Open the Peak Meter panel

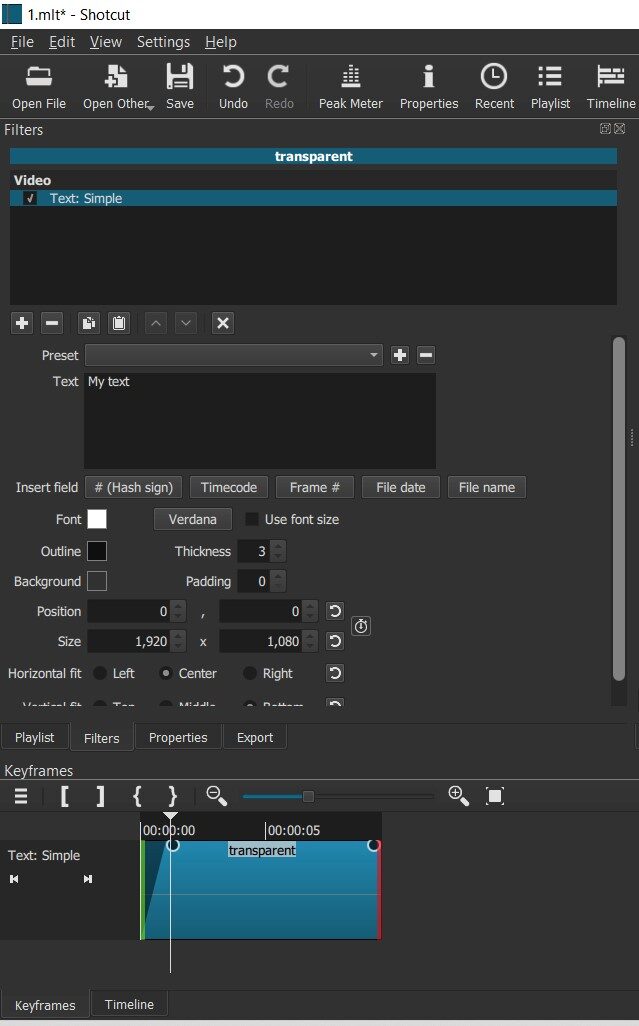(351, 86)
